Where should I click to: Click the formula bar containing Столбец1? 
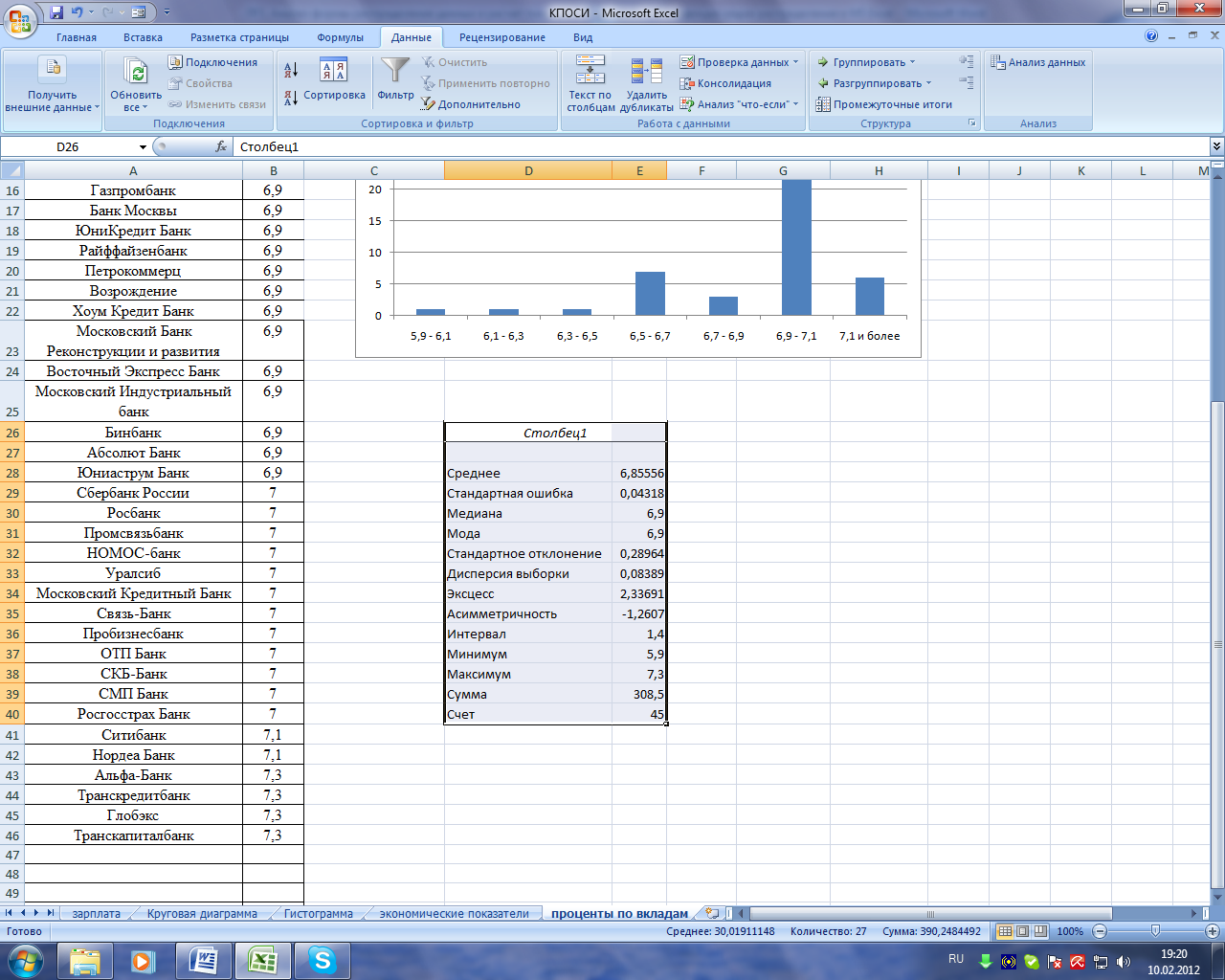pos(722,146)
